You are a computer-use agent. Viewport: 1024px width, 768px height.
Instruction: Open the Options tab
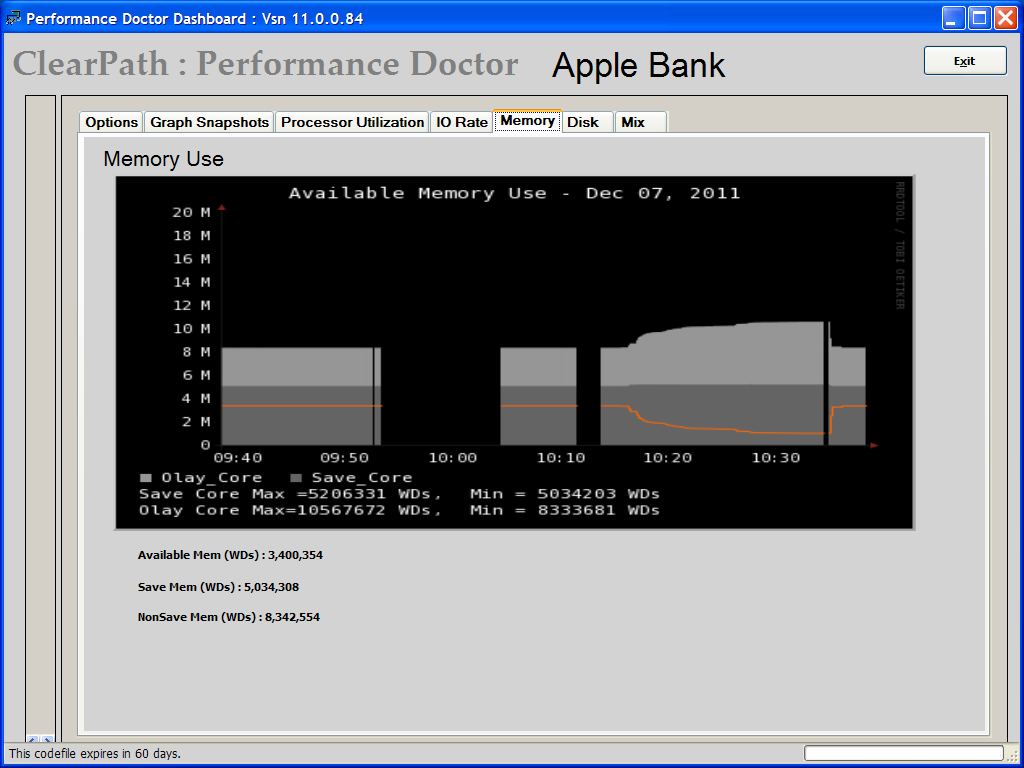tap(111, 122)
